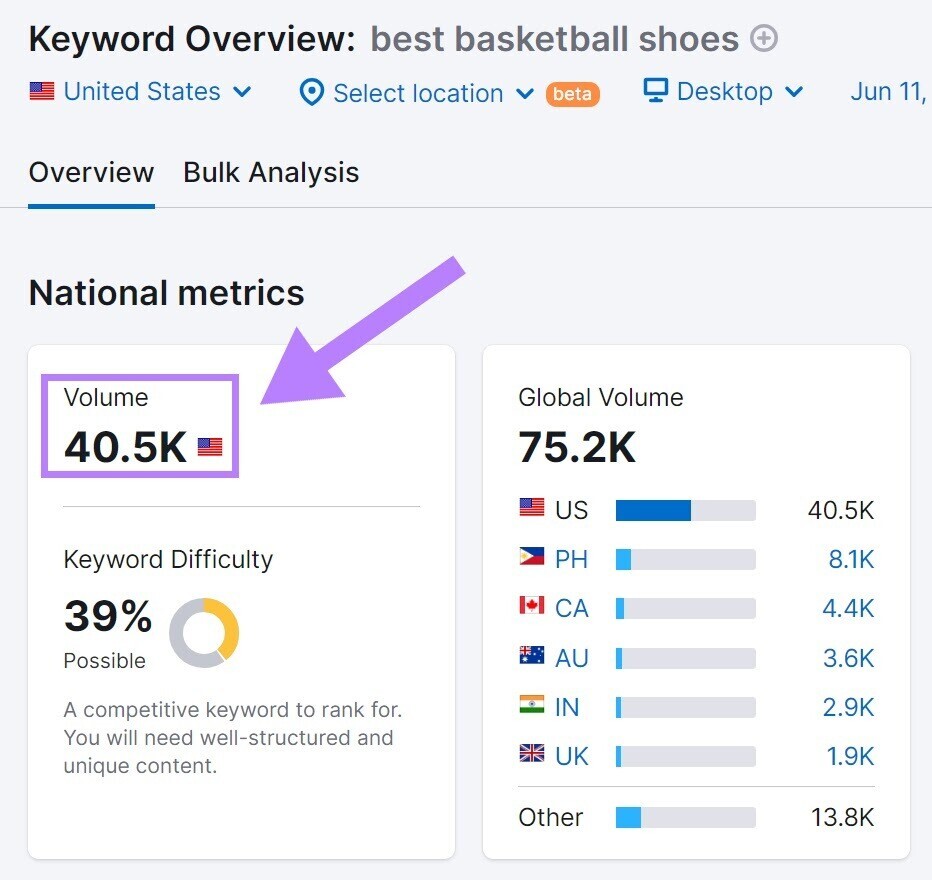Select the CA flag in Global Volume list

tap(530, 608)
